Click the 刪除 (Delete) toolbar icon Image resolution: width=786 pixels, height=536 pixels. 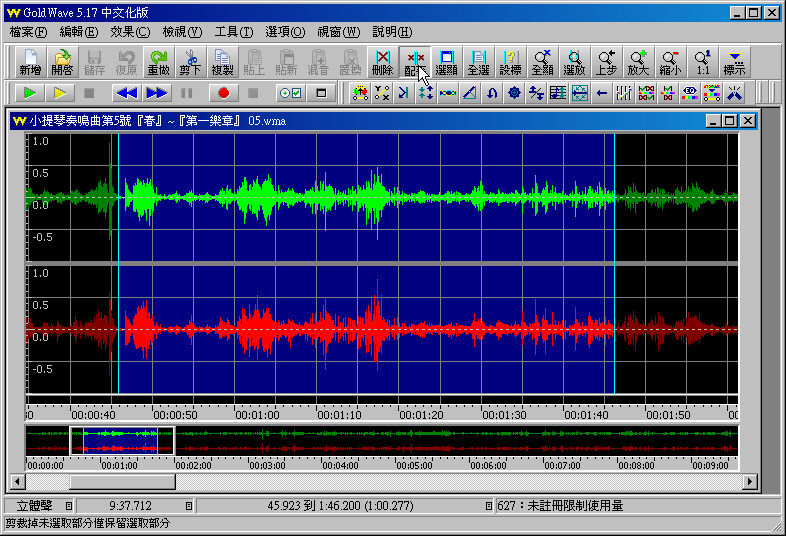click(382, 62)
